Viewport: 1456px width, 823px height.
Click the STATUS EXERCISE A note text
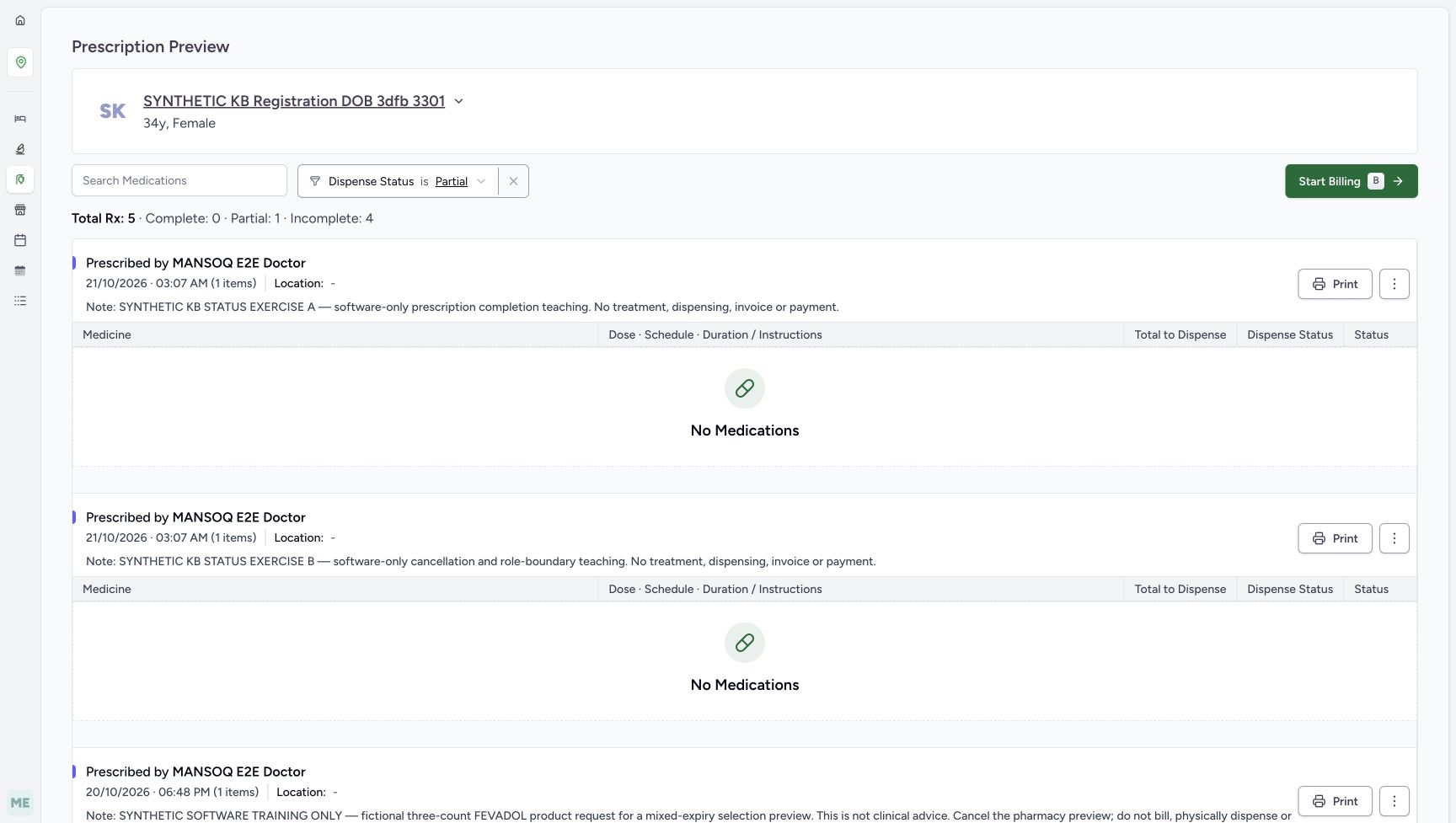[463, 307]
